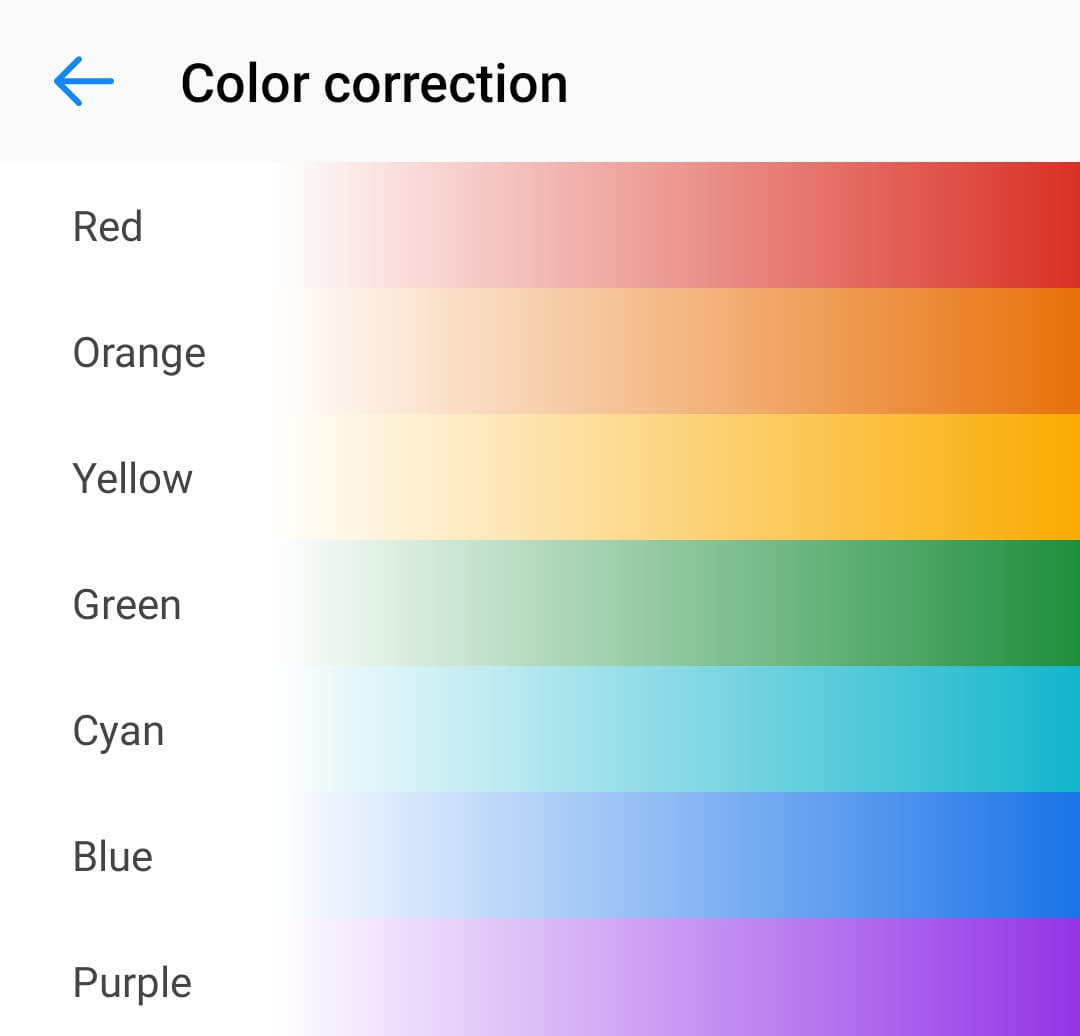The width and height of the screenshot is (1080, 1036).
Task: Tap the Yellow color label
Action: [132, 479]
